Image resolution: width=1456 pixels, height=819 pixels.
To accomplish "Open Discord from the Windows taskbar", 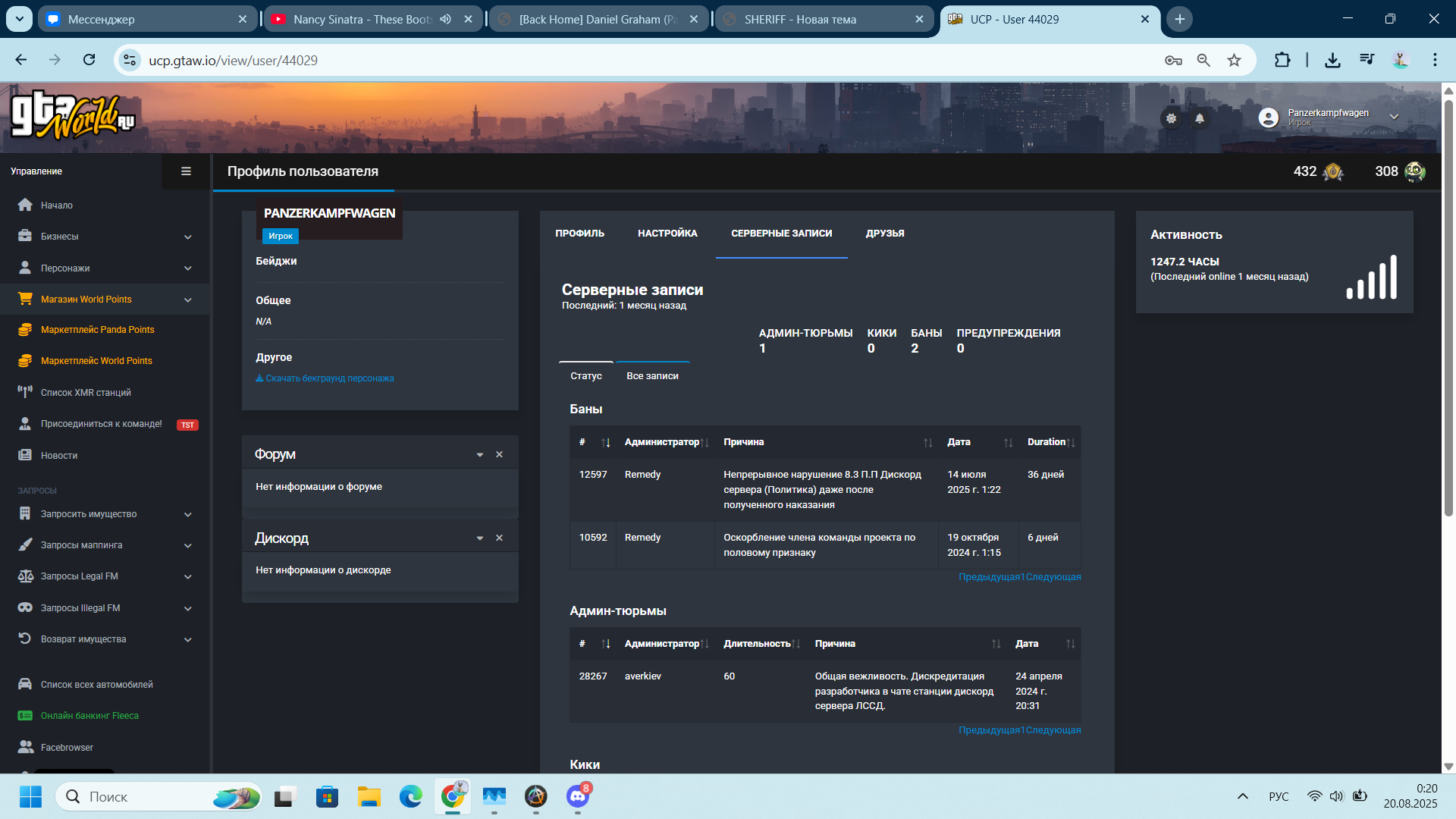I will click(578, 796).
